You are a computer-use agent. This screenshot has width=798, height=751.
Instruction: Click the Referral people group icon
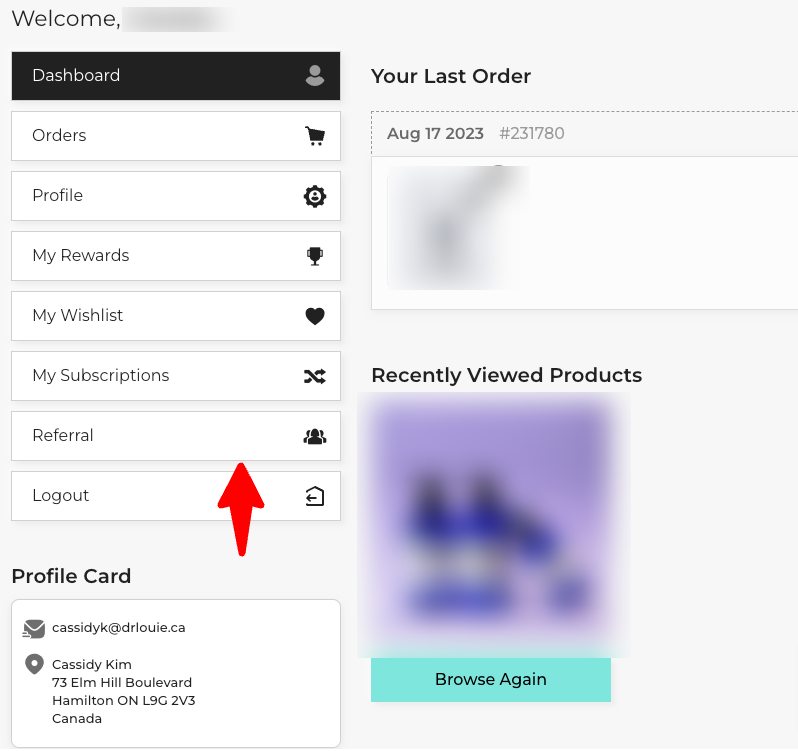point(315,436)
